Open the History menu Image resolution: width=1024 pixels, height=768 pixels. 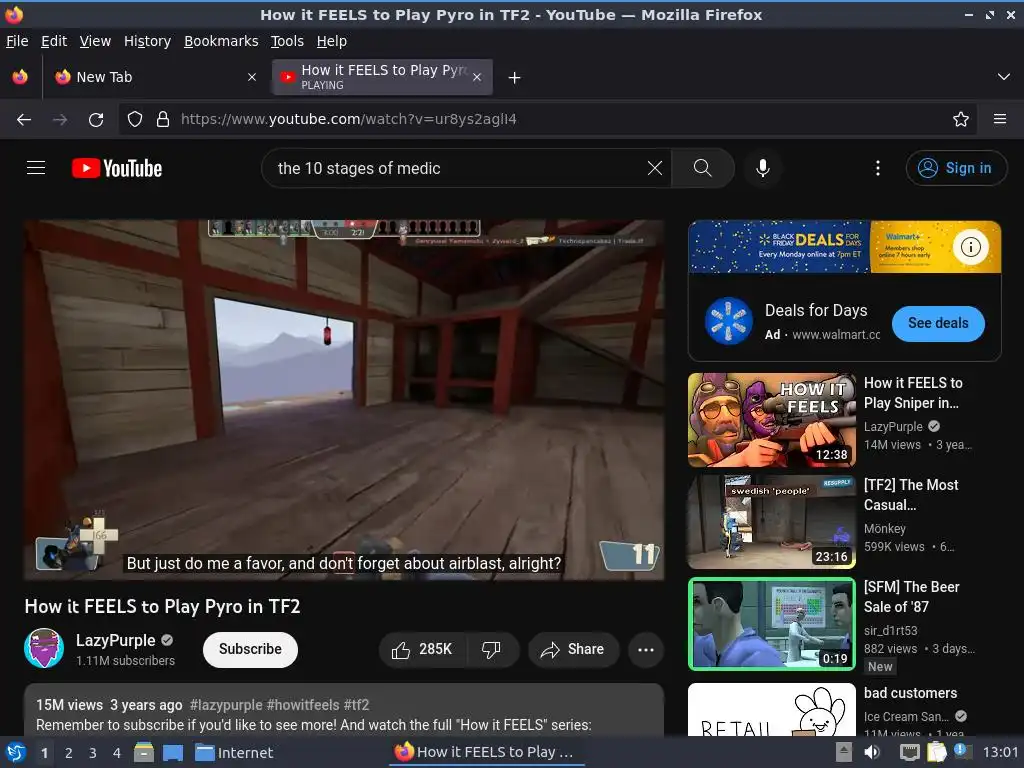coord(148,41)
